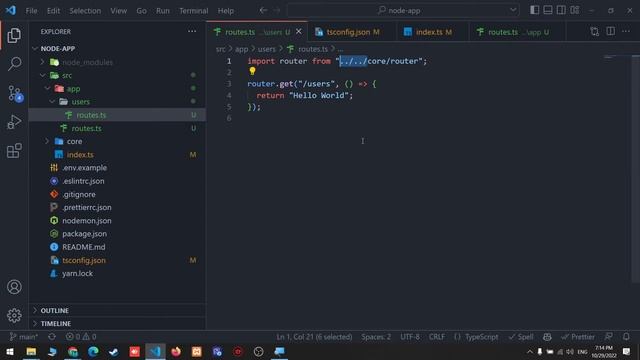
Task: Click the feedback icon in status bar
Action: (x=609, y=337)
